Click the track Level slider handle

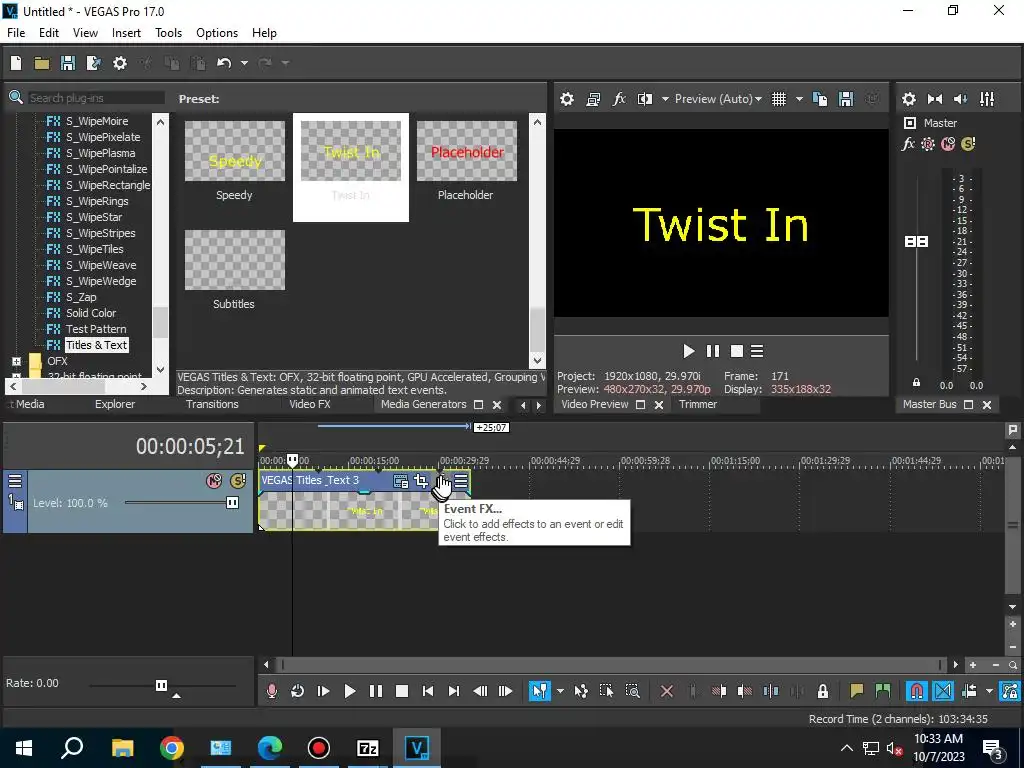[232, 502]
